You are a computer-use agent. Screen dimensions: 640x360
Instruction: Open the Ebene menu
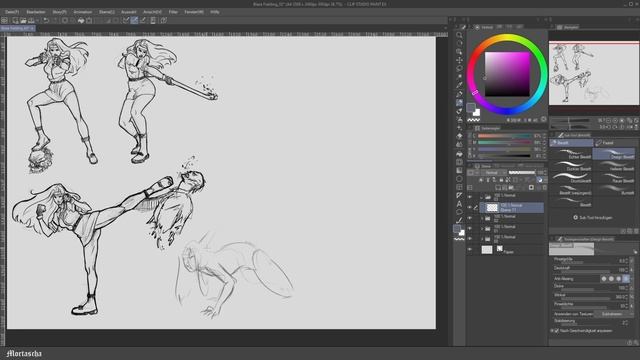(107, 12)
